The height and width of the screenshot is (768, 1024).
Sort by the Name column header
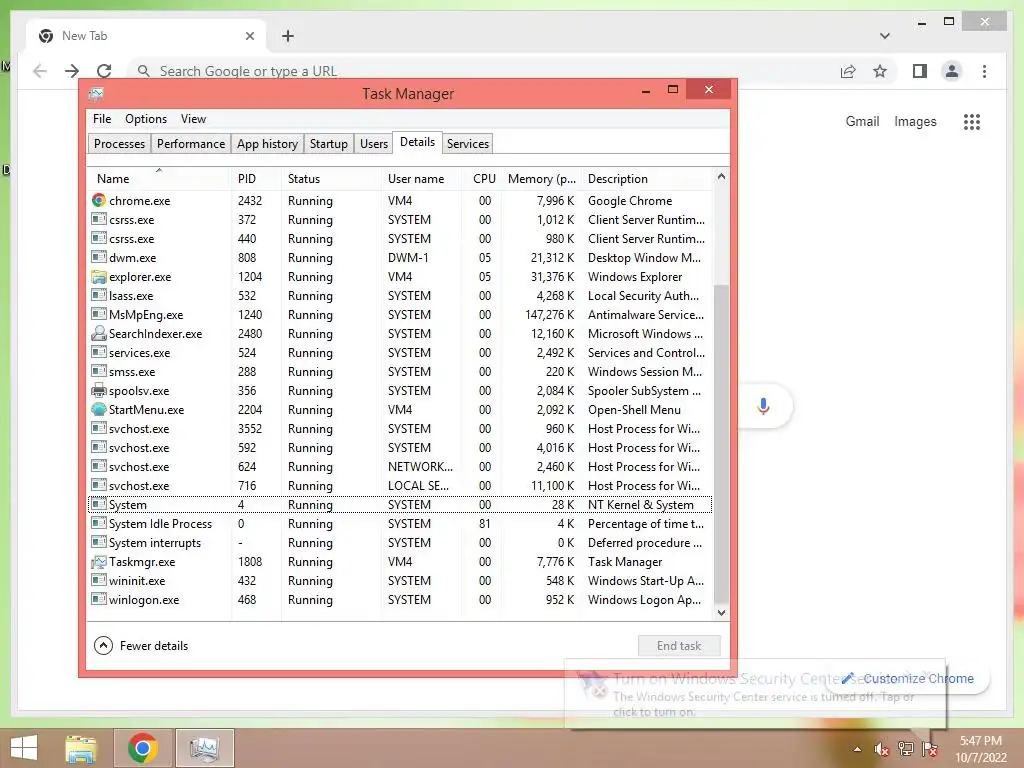tap(159, 178)
